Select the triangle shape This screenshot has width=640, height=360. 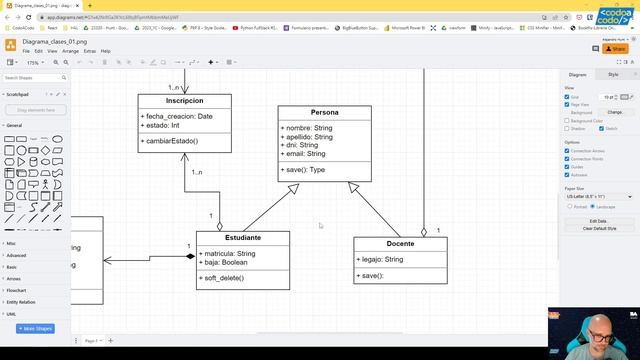pos(21,162)
